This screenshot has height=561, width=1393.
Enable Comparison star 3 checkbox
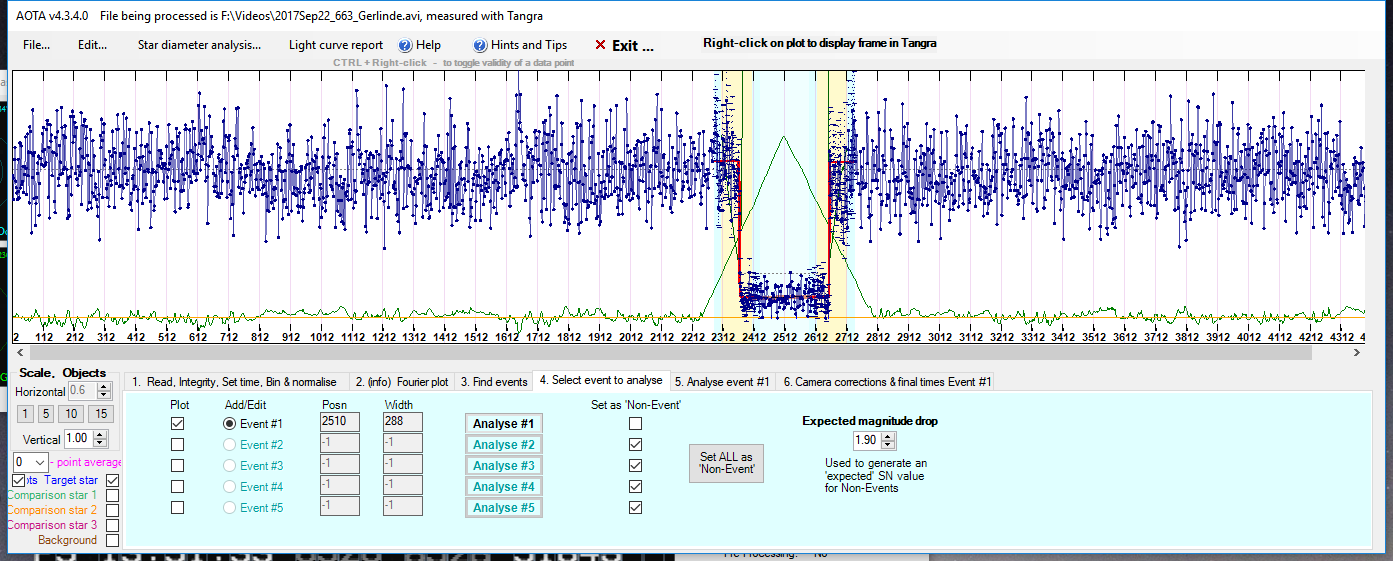112,525
